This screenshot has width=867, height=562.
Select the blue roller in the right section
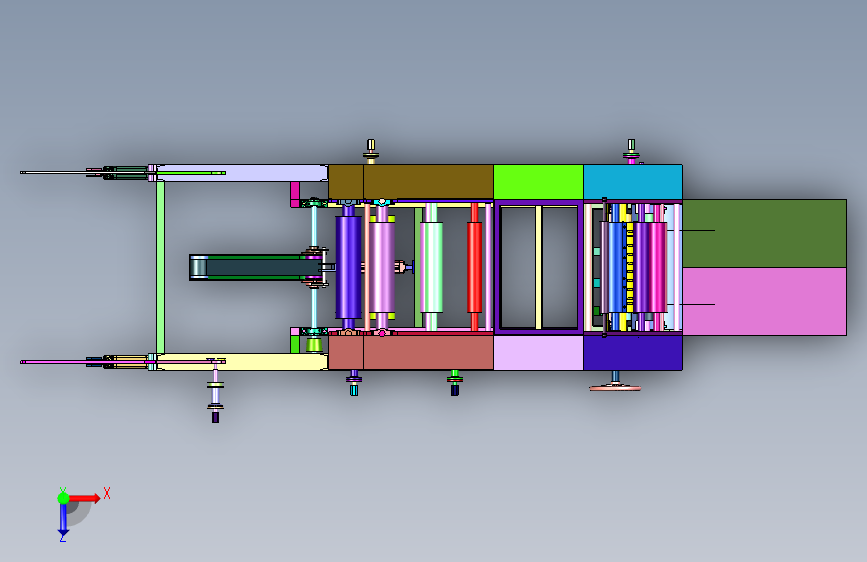616,267
